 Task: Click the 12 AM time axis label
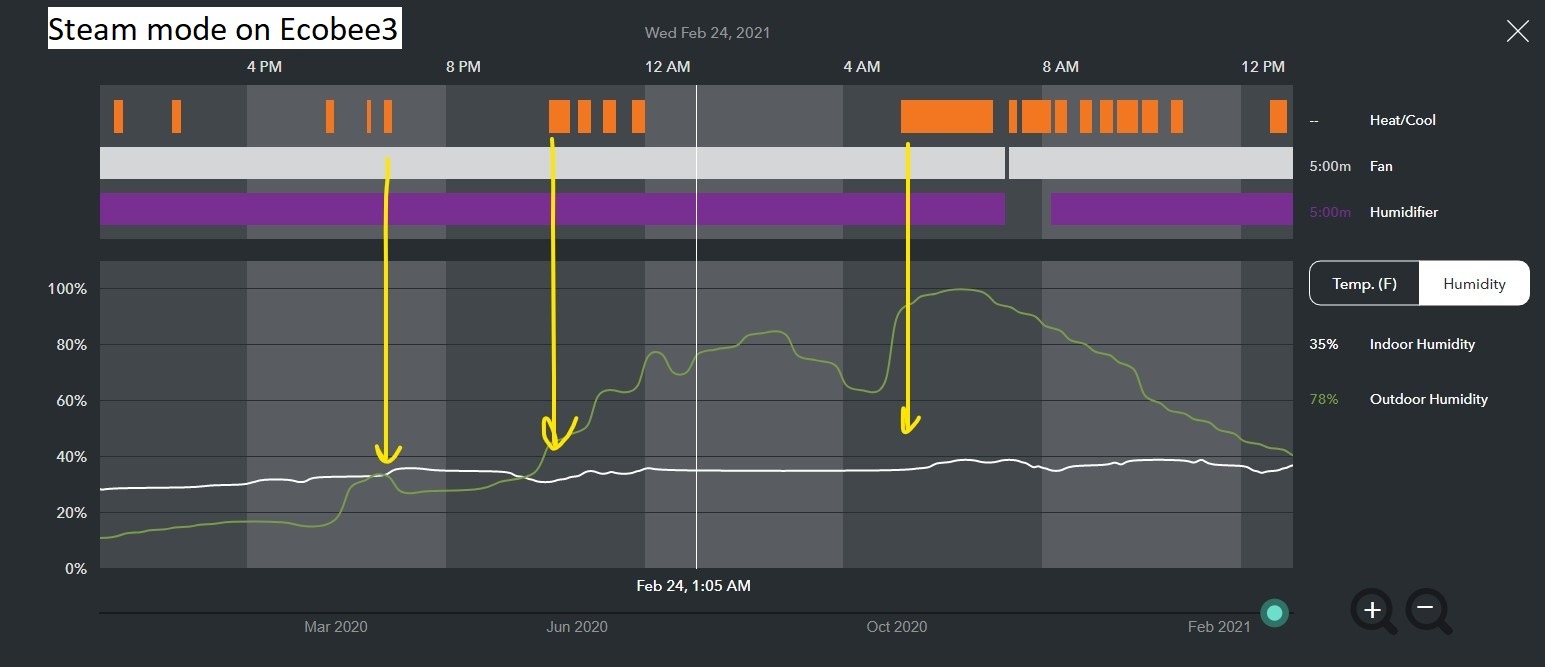[667, 67]
